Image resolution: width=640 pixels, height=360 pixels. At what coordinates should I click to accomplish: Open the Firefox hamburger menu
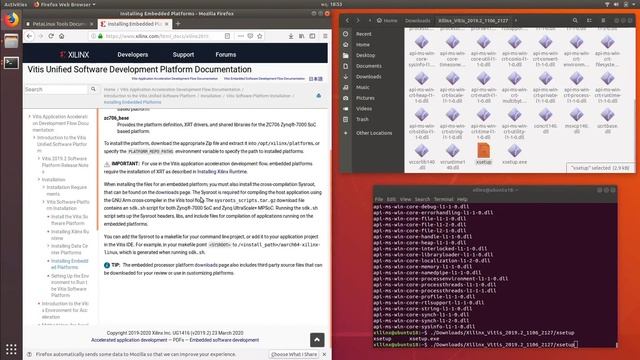pos(325,36)
